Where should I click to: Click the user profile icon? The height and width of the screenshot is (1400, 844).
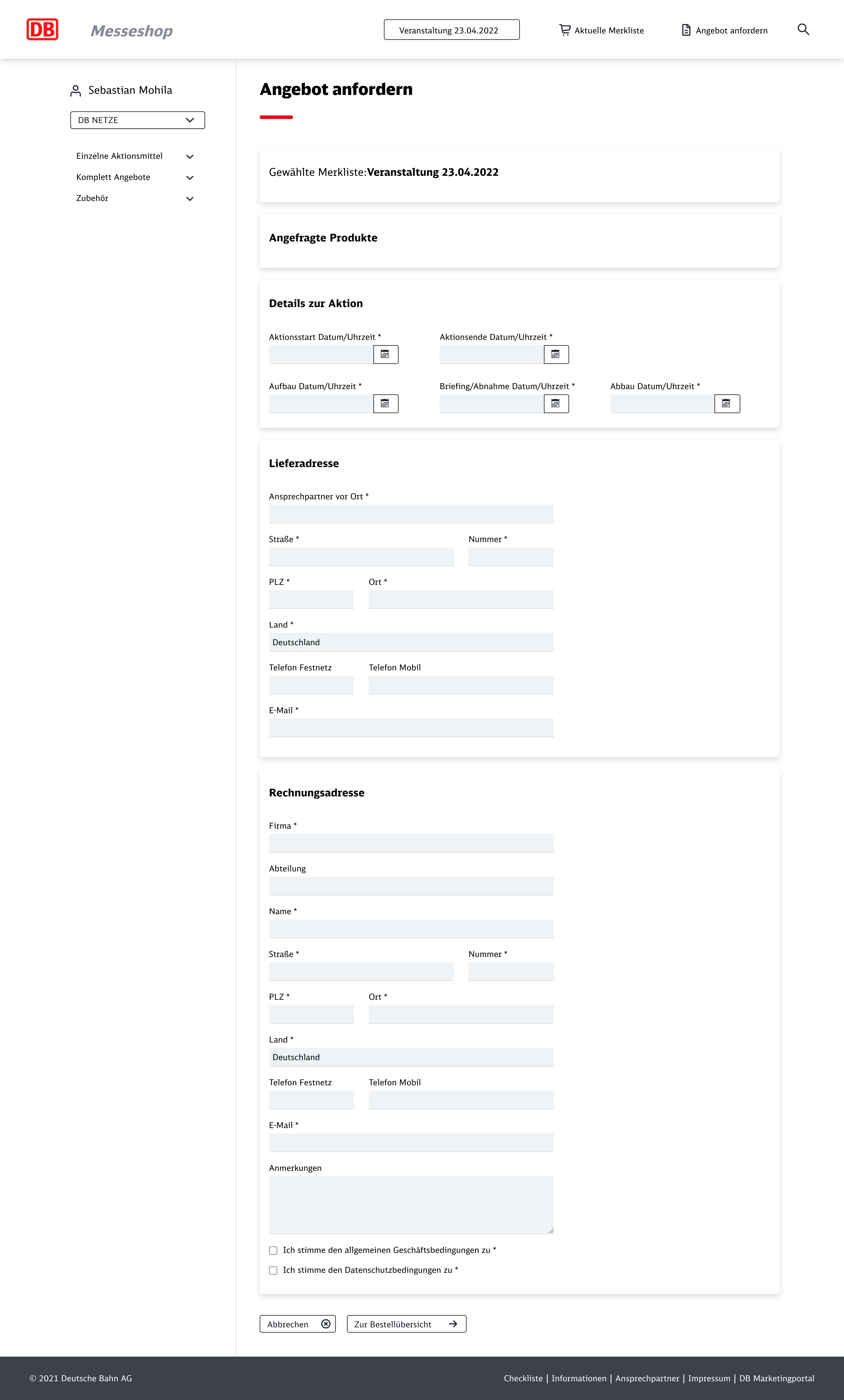pos(76,91)
